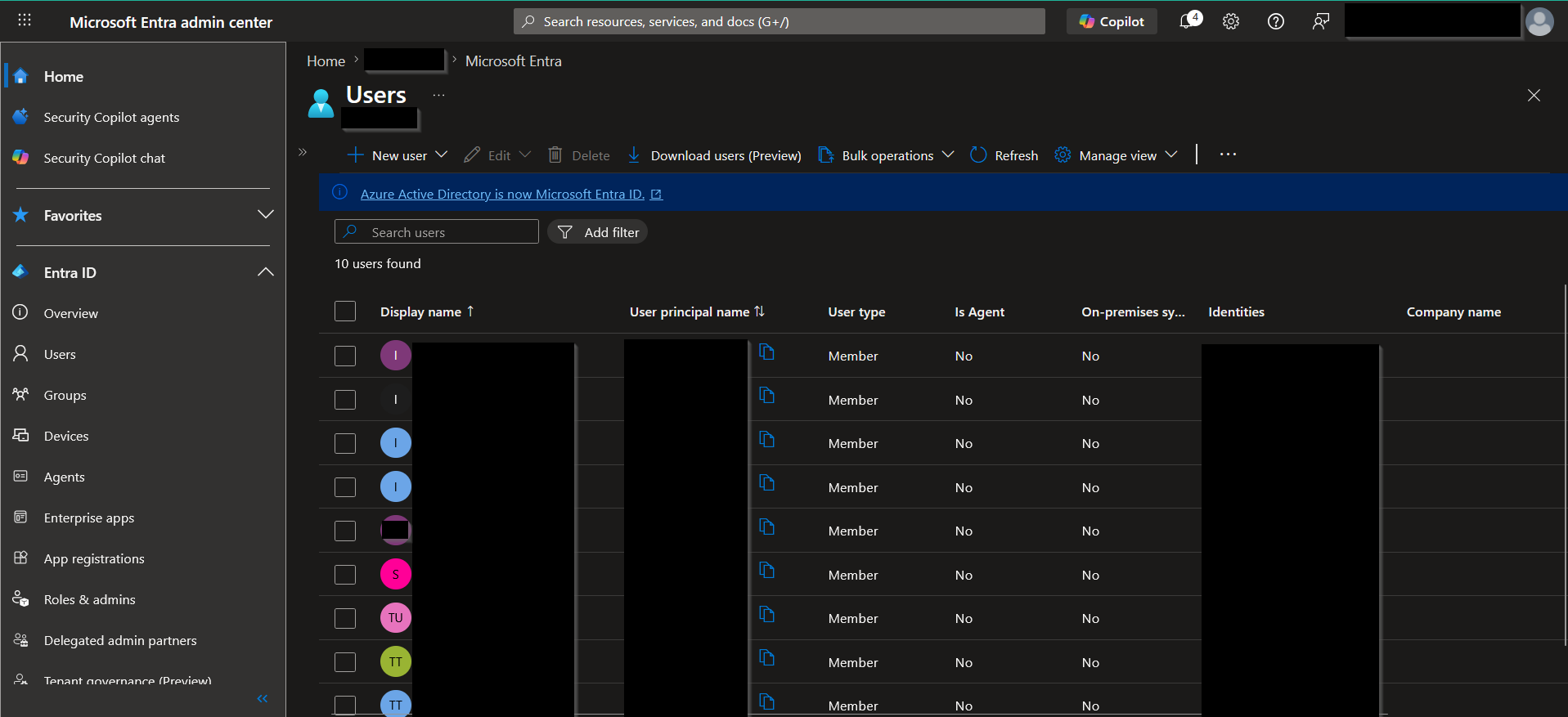Image resolution: width=1568 pixels, height=717 pixels.
Task: Open the toolbar more options ellipsis
Action: (x=1228, y=155)
